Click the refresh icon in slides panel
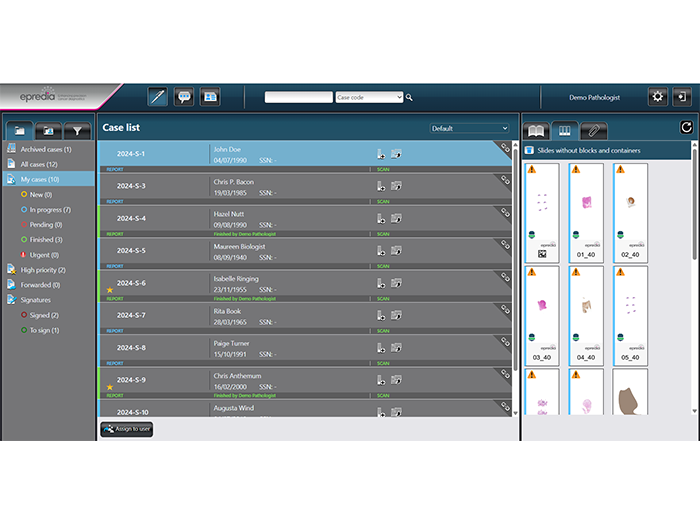The image size is (700, 525). pos(686,127)
